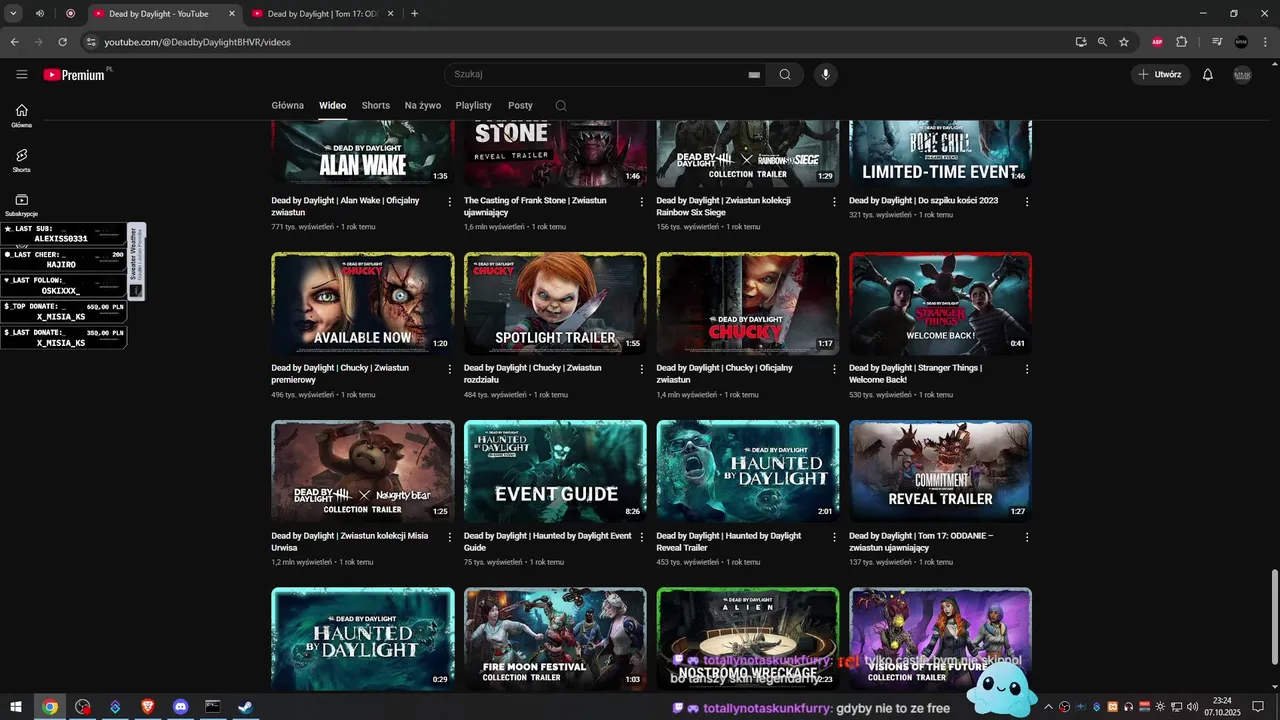
Task: Open Chrome extensions puzzle icon
Action: 1181,42
